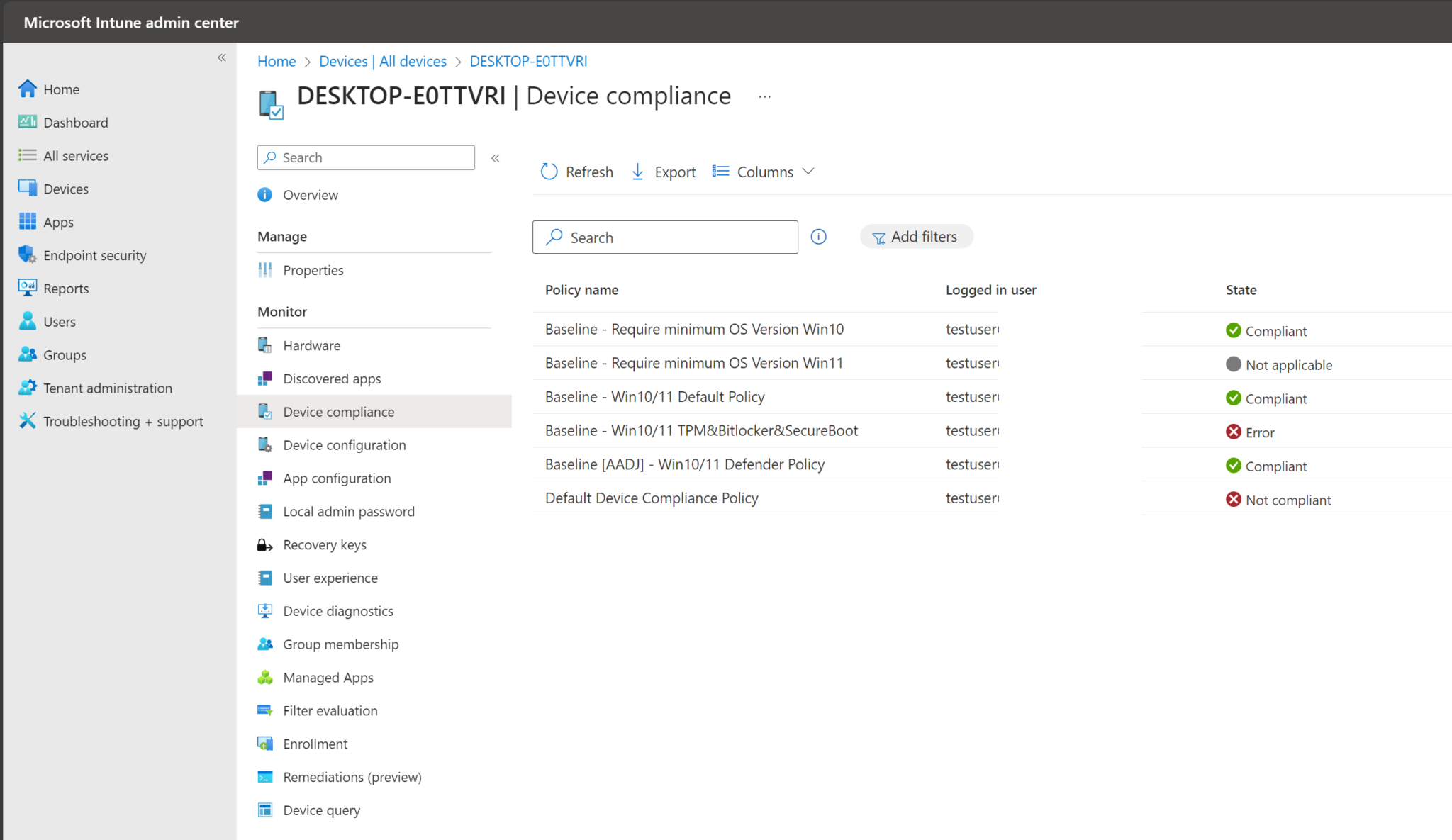Open Troubleshooting + support
The image size is (1452, 840).
123,420
